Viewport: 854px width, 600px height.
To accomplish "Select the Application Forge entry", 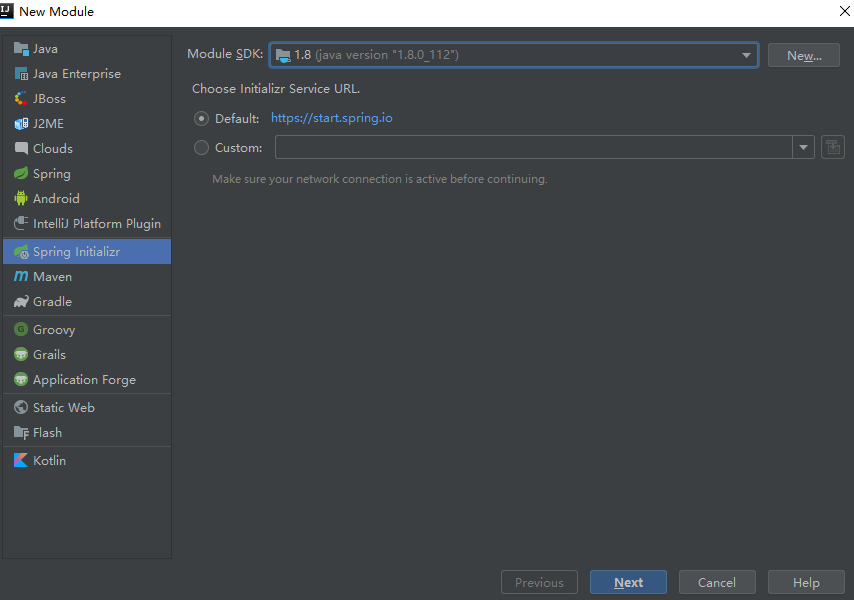I will 87,379.
